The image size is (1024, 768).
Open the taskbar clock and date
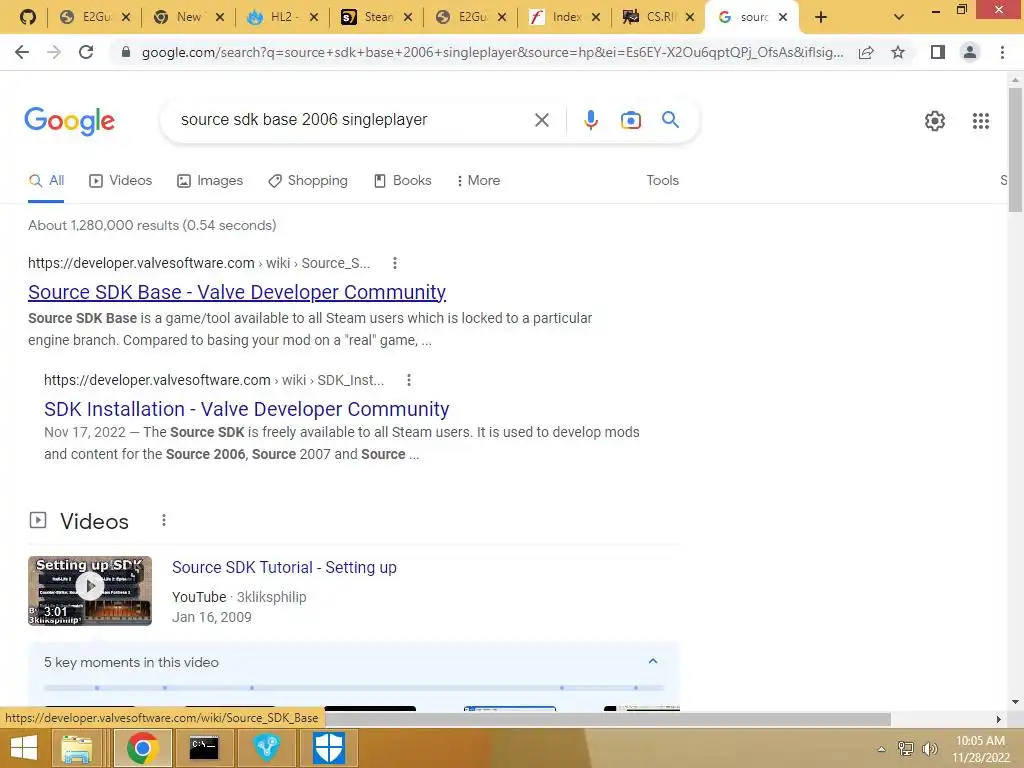pyautogui.click(x=980, y=749)
